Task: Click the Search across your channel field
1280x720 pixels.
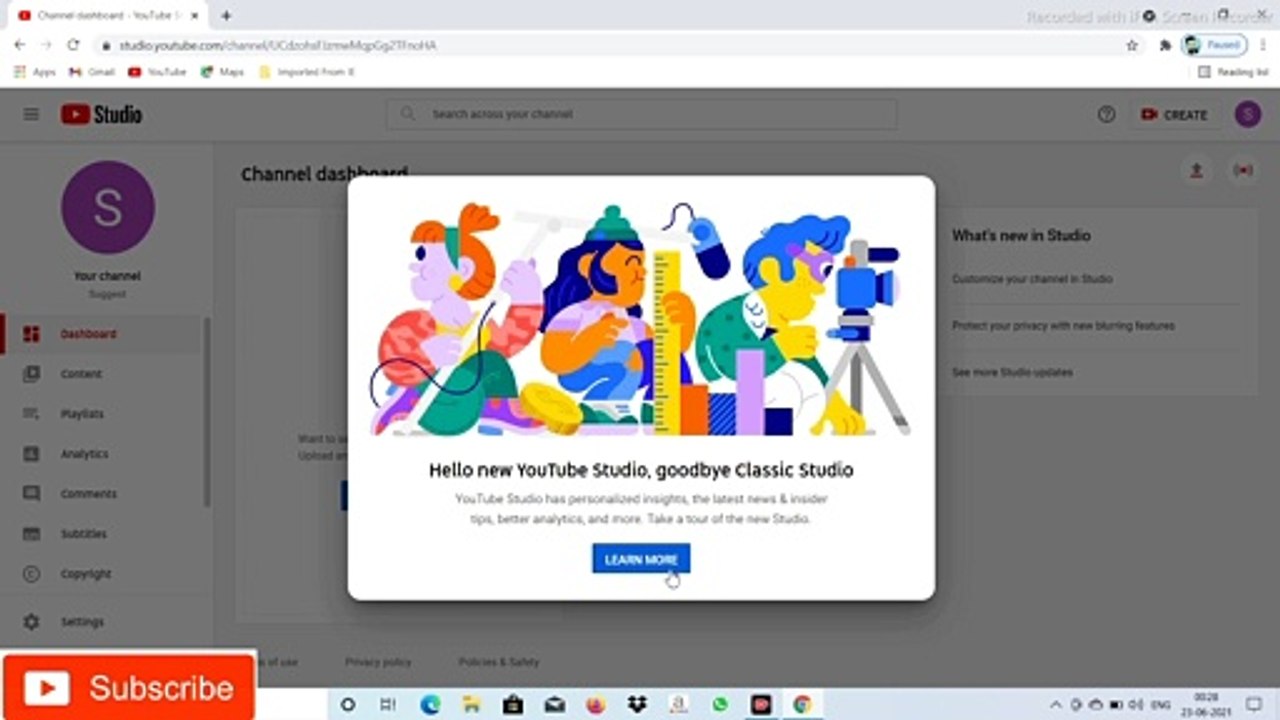Action: click(x=641, y=114)
